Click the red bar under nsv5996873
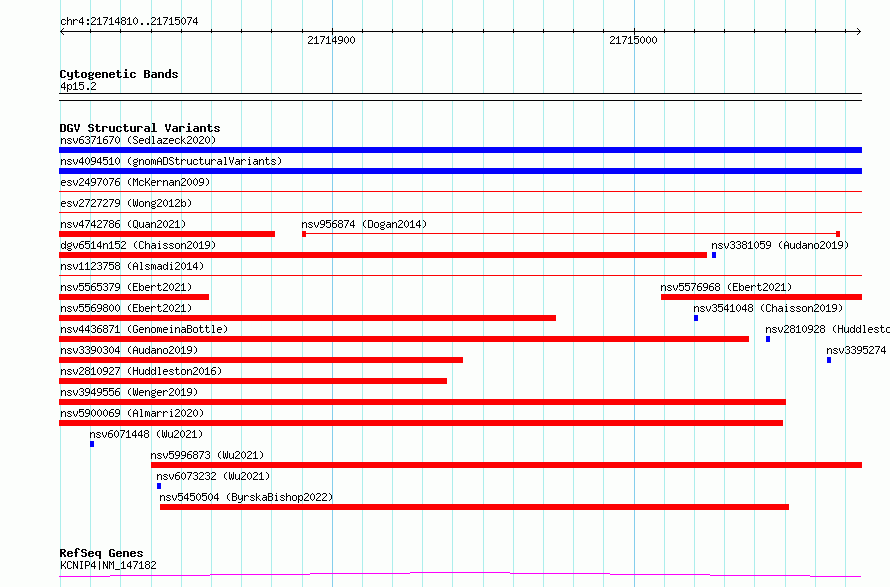This screenshot has height=587, width=890. [507, 465]
